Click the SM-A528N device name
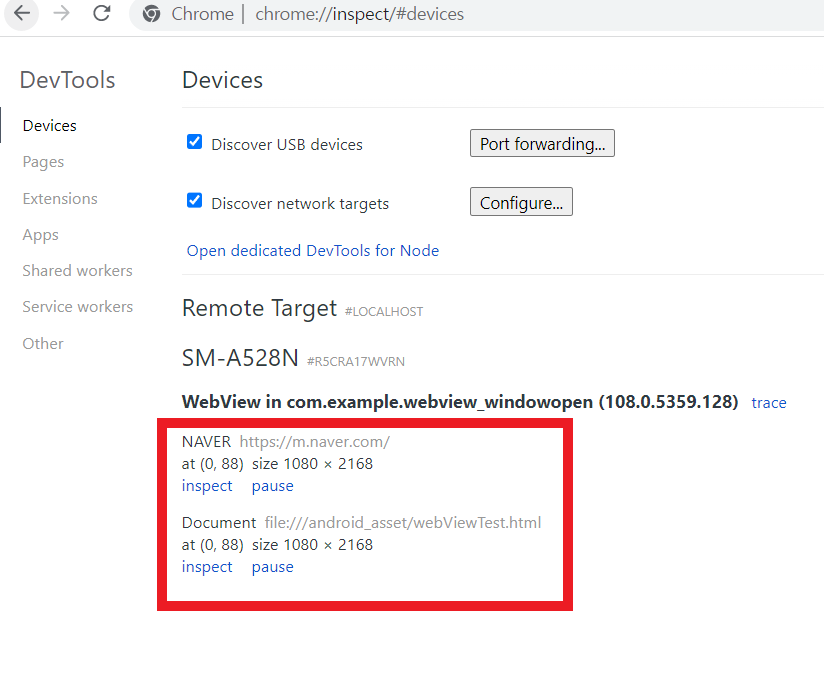The width and height of the screenshot is (824, 680). (x=240, y=358)
